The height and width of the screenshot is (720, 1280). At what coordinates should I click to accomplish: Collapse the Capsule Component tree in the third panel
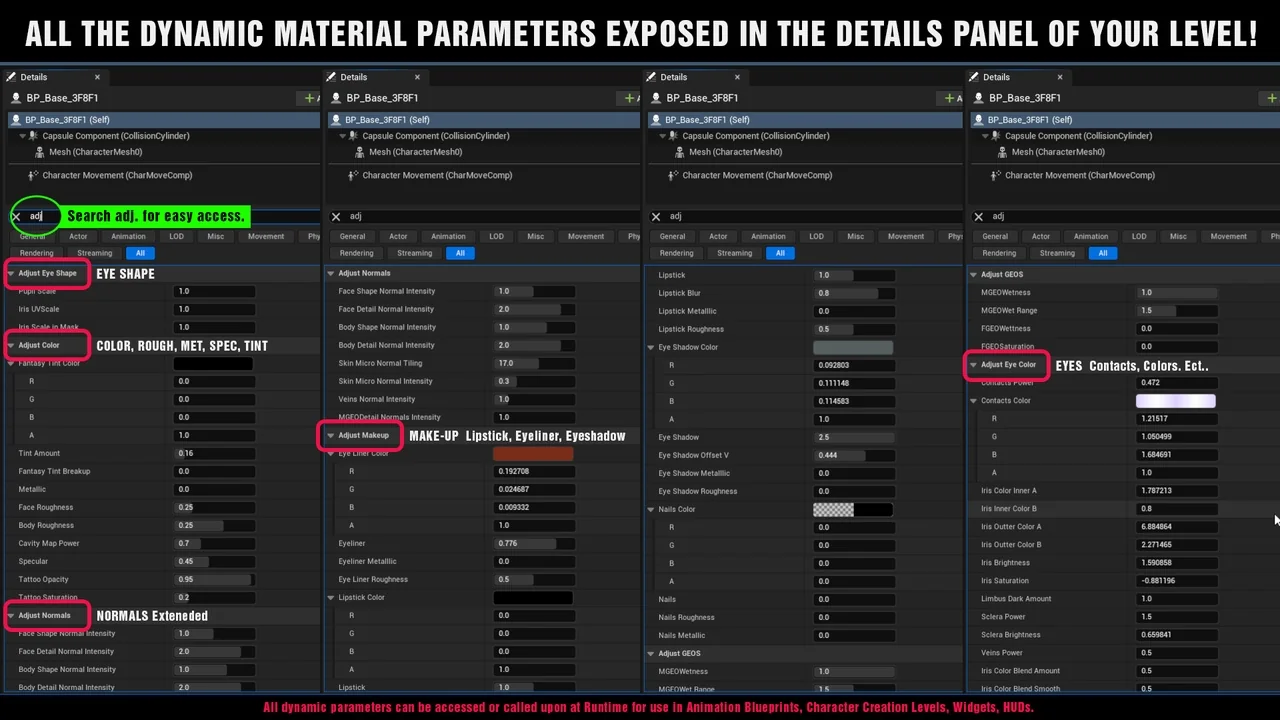click(x=662, y=136)
